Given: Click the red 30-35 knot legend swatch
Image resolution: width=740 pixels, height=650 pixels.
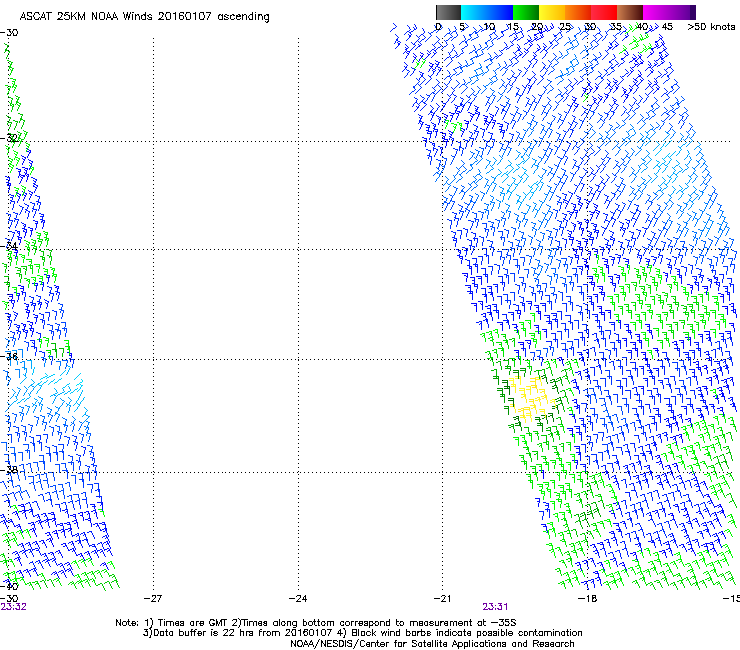Looking at the screenshot, I should coord(604,12).
